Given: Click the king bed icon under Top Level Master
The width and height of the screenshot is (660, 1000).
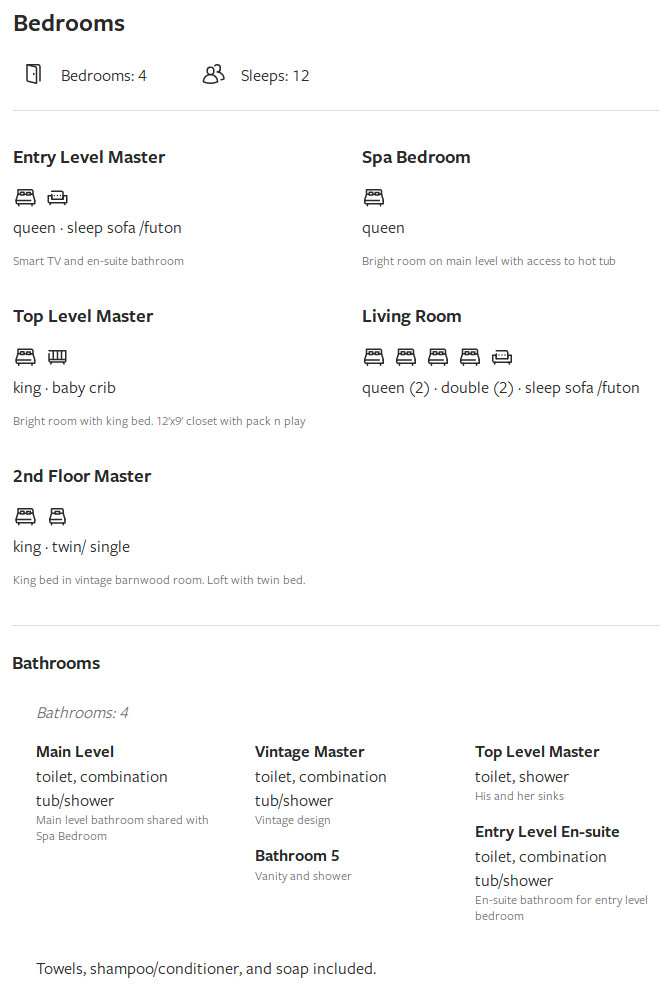Looking at the screenshot, I should [x=26, y=357].
